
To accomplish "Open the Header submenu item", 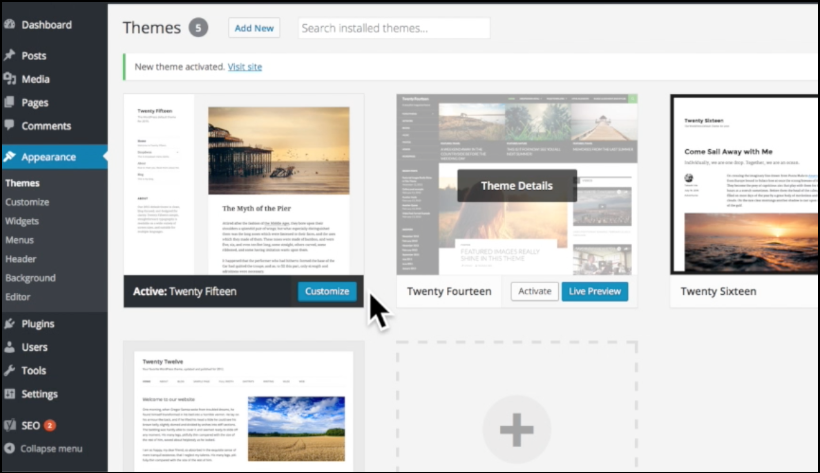I will click(21, 259).
